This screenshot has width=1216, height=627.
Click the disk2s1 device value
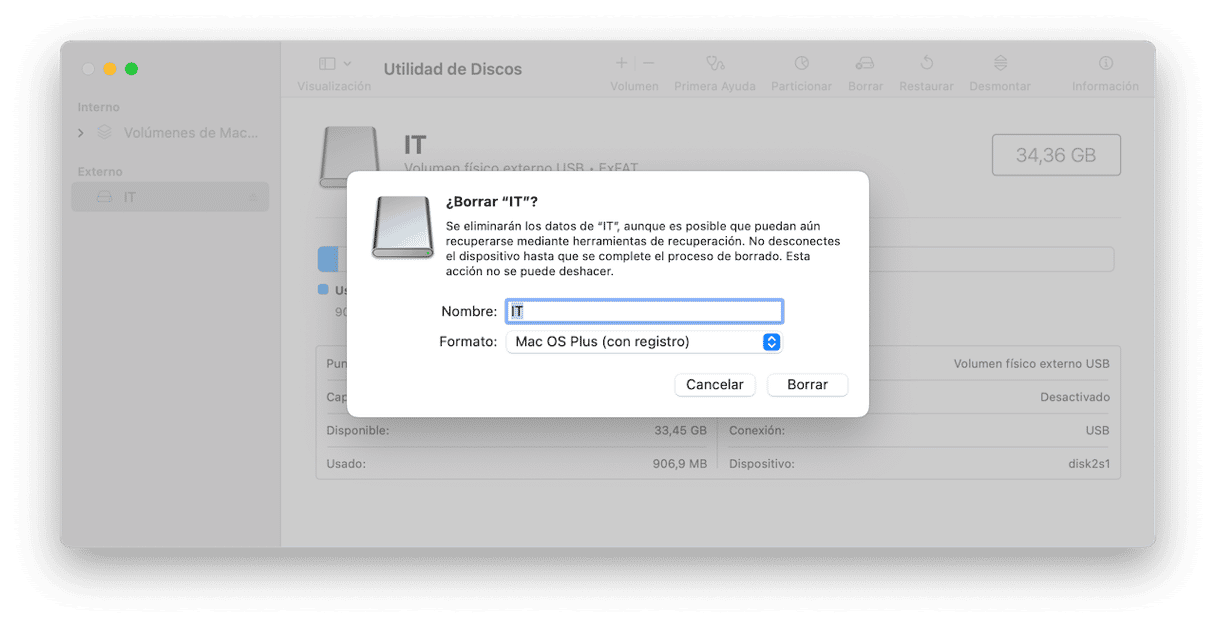[1089, 464]
